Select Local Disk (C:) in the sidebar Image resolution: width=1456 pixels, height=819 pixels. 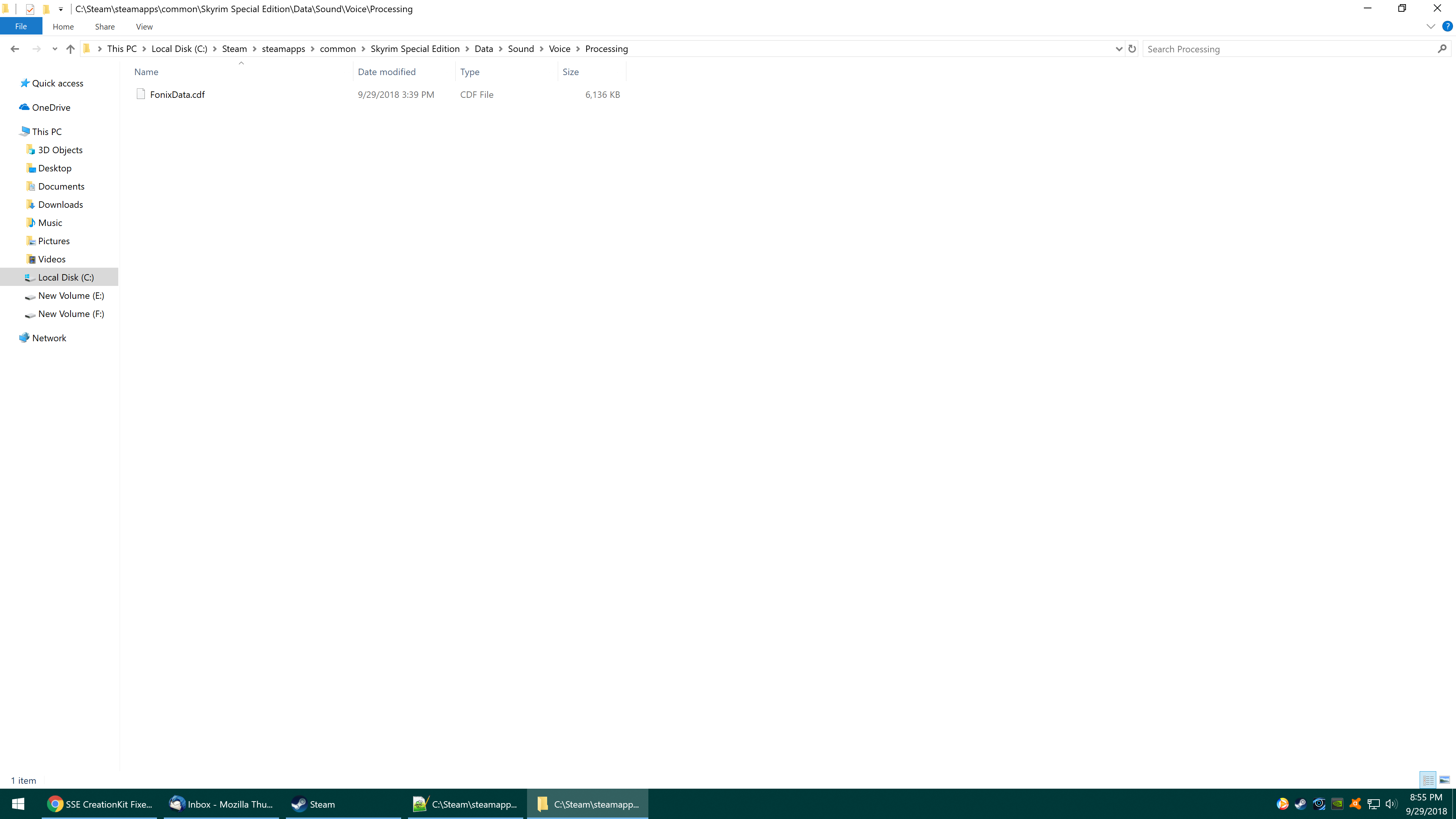(66, 277)
